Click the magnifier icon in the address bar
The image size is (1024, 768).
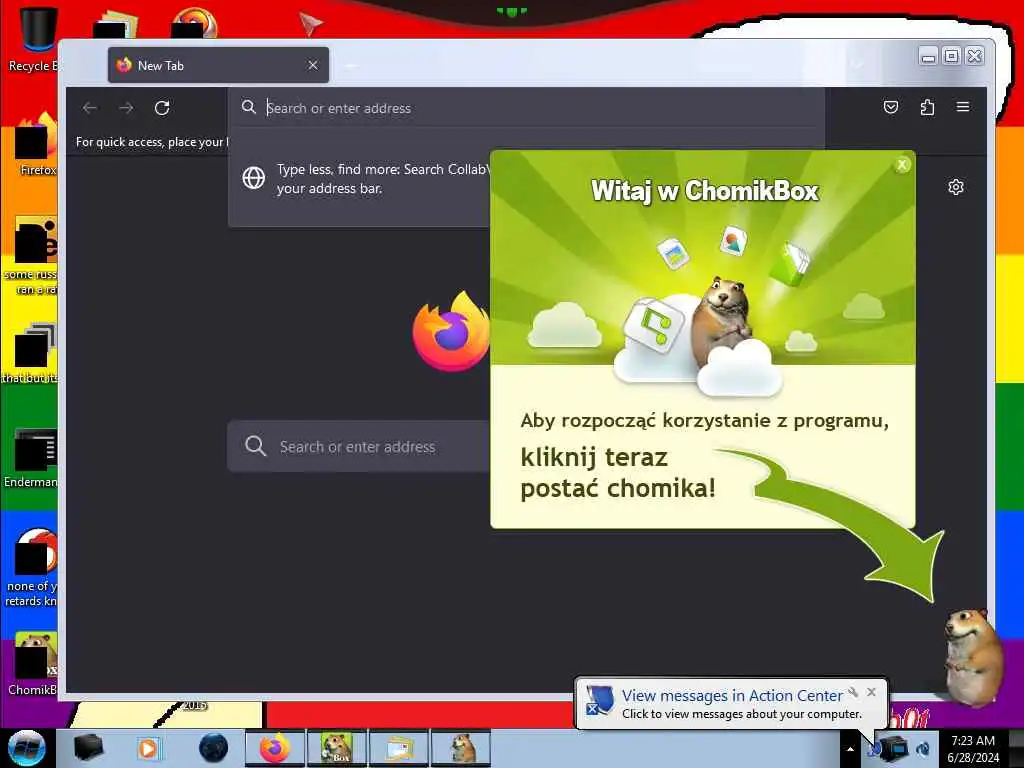click(x=249, y=107)
